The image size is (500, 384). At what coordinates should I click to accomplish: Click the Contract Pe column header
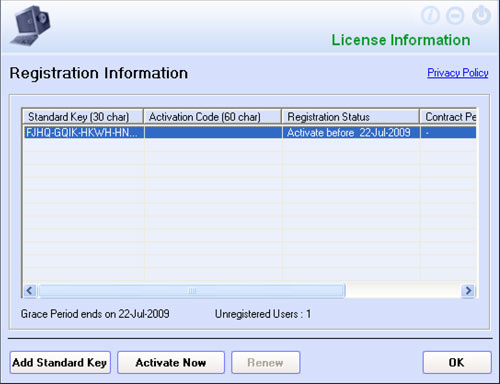(448, 117)
